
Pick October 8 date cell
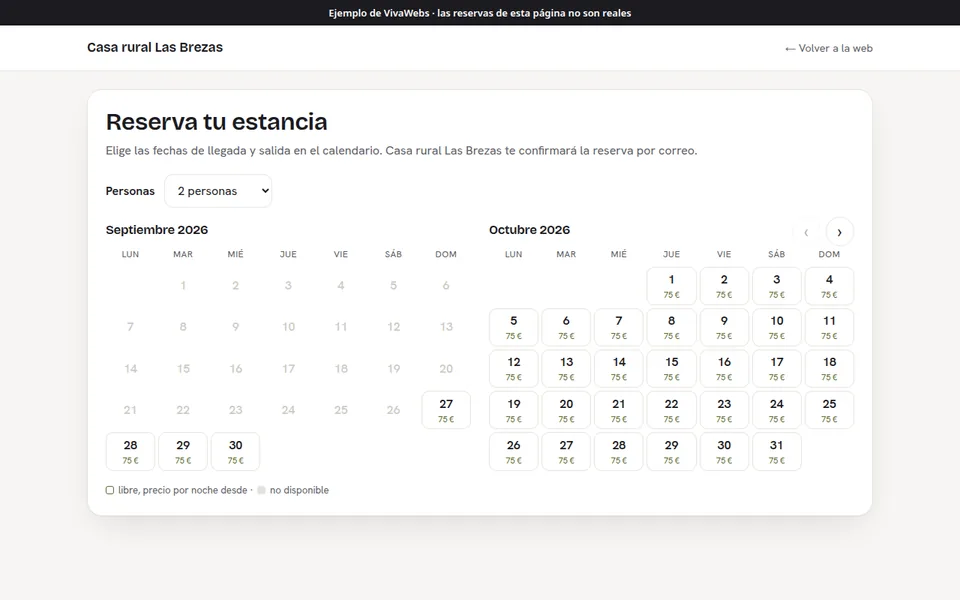(672, 328)
